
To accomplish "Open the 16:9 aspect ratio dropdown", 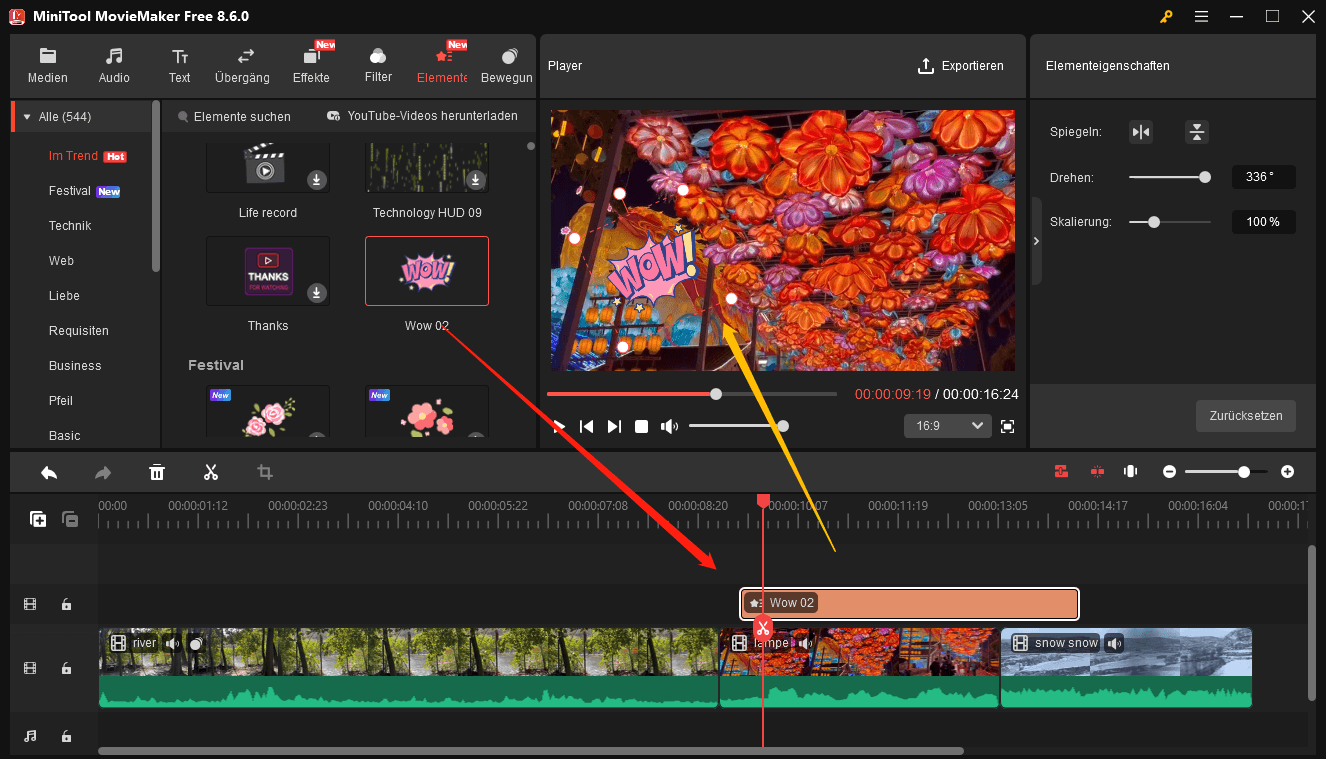I will [x=947, y=425].
